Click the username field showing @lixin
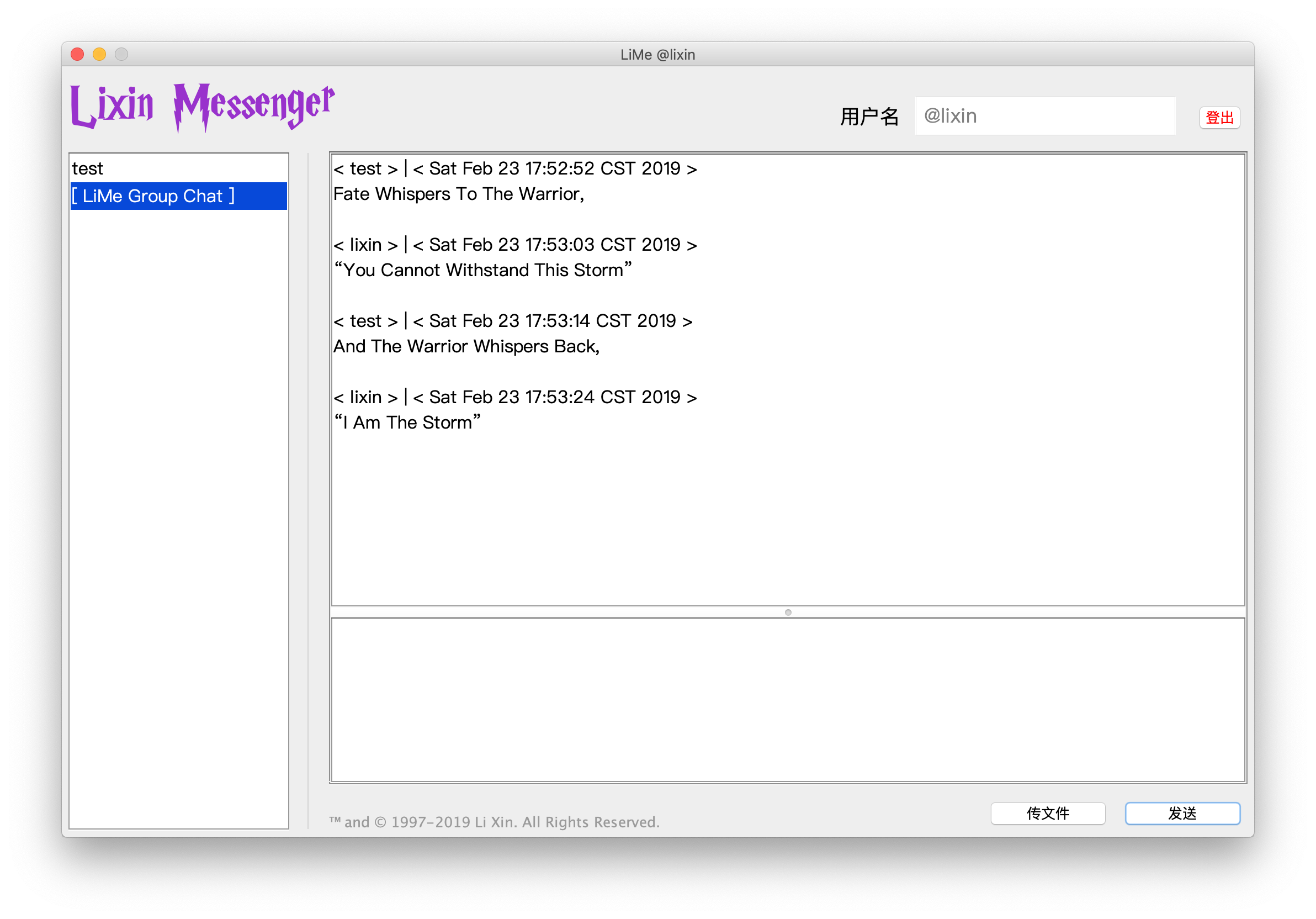This screenshot has width=1316, height=919. coord(1044,117)
